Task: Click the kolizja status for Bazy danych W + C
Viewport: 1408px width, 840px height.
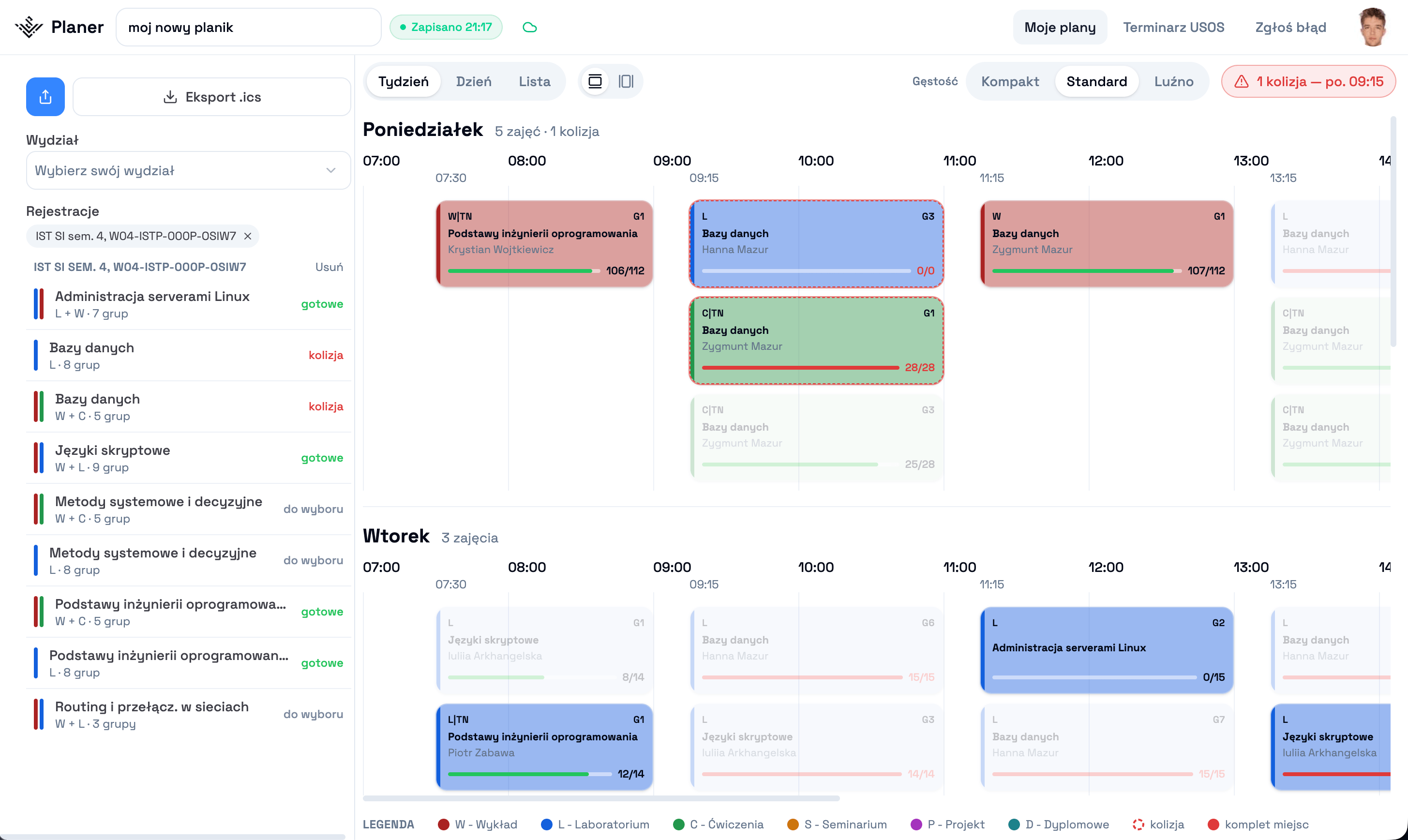Action: (x=326, y=406)
